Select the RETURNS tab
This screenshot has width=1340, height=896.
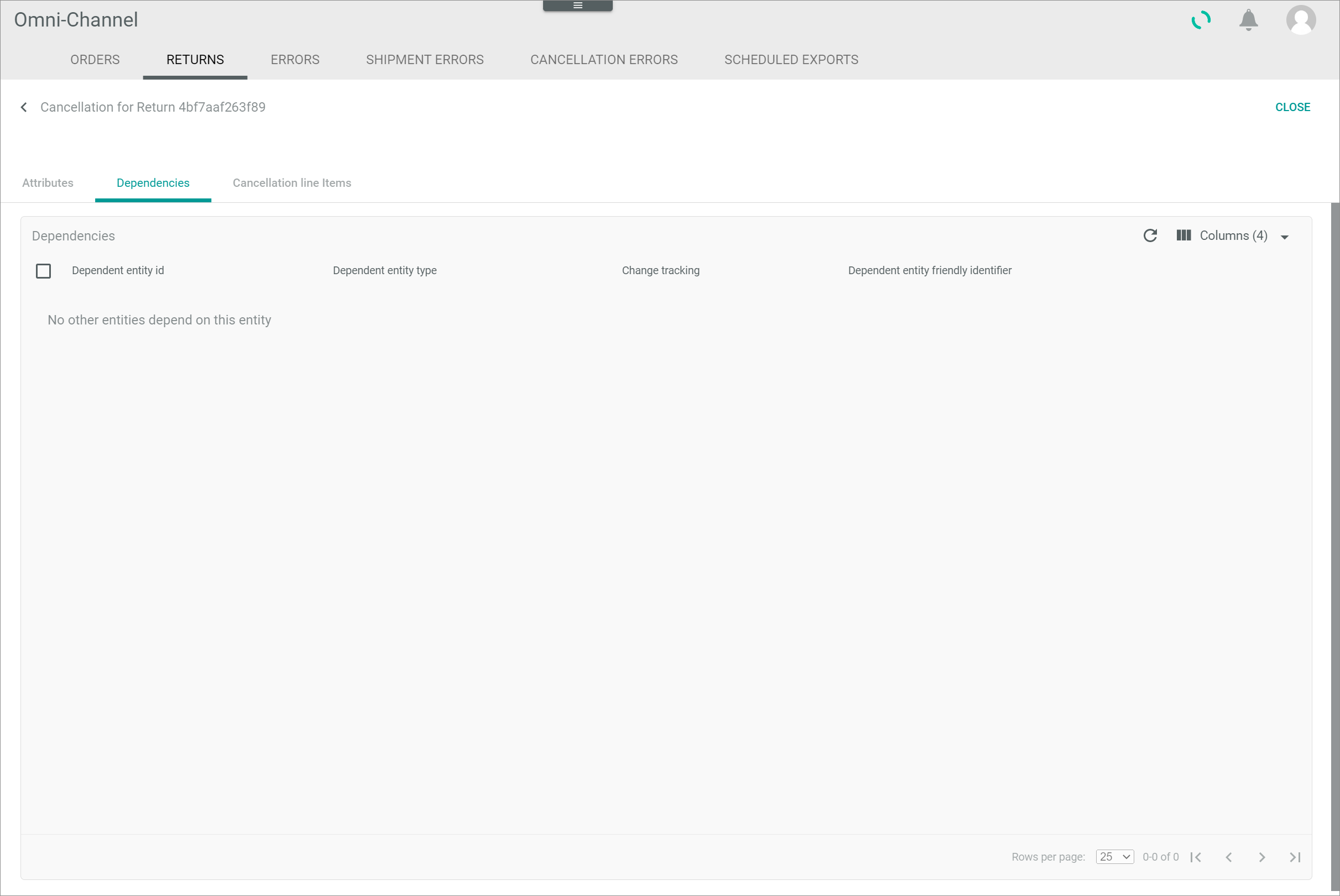pos(195,60)
